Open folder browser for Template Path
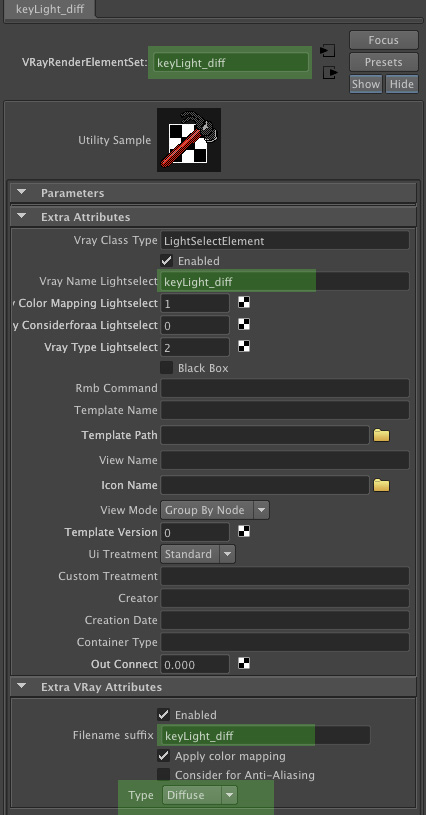Viewport: 426px width, 815px height. [381, 436]
